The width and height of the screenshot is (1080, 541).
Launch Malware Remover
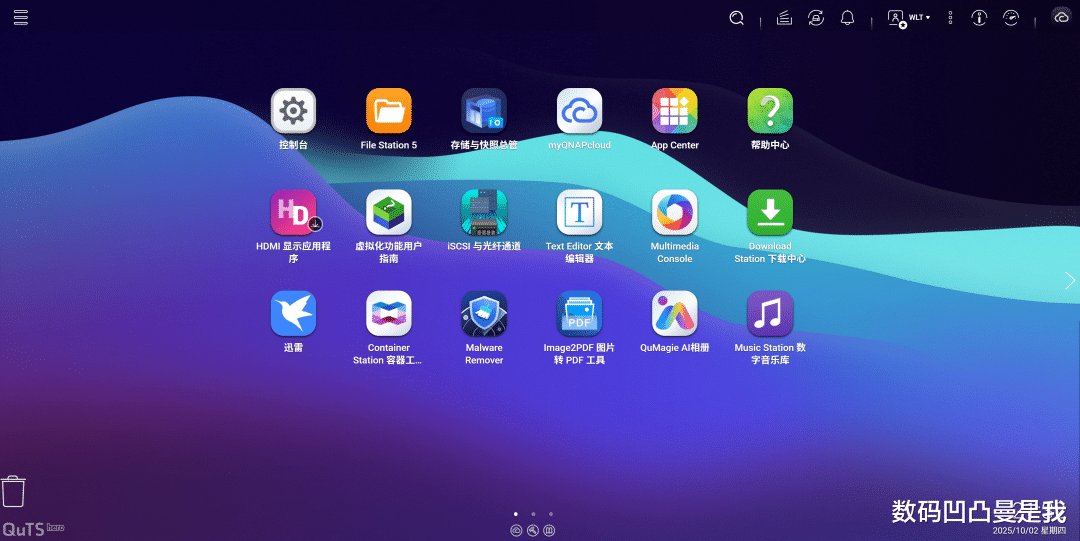pyautogui.click(x=484, y=314)
